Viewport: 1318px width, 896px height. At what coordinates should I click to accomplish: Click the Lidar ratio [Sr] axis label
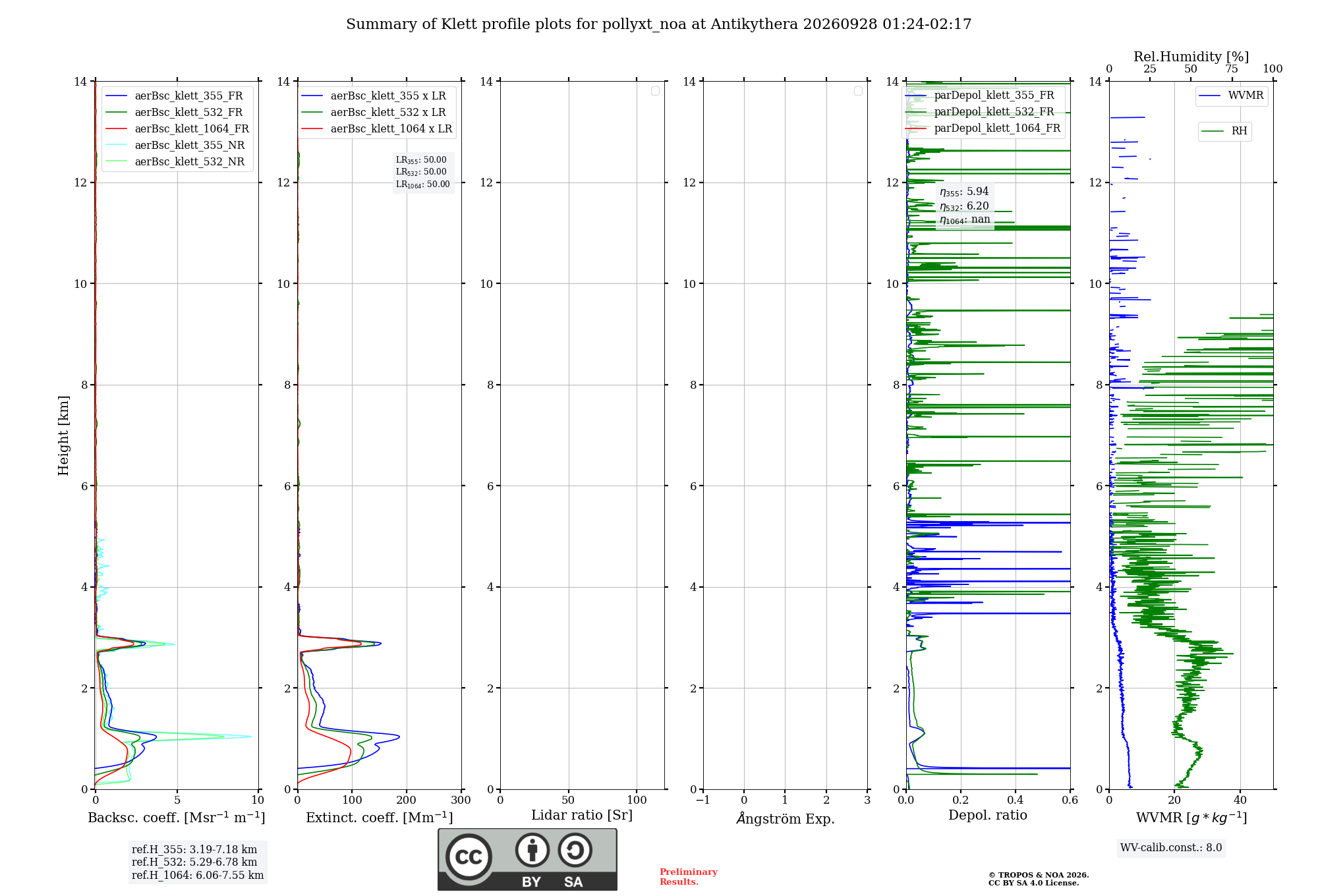(582, 816)
